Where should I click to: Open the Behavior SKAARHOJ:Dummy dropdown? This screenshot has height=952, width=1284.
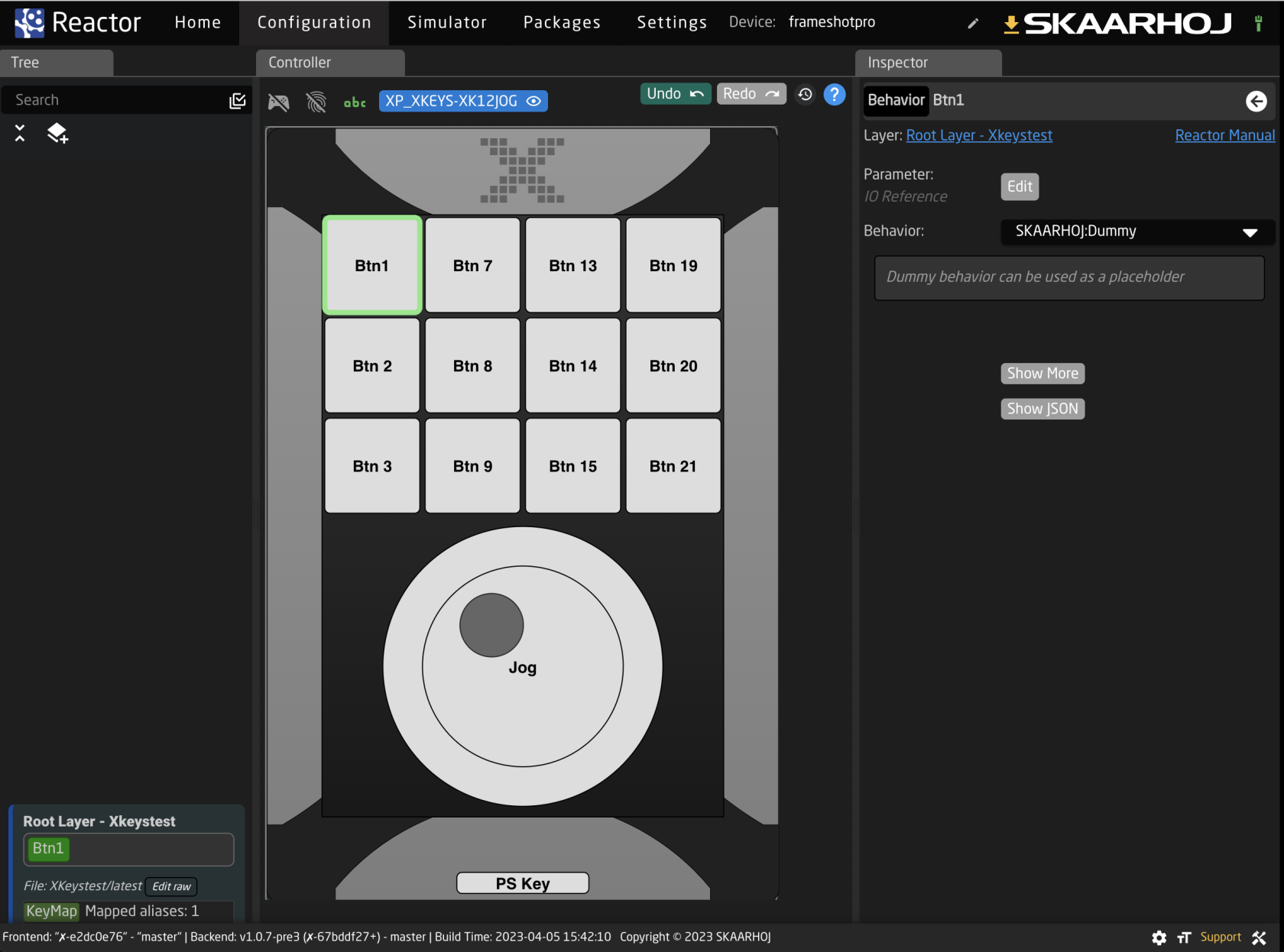[1137, 232]
